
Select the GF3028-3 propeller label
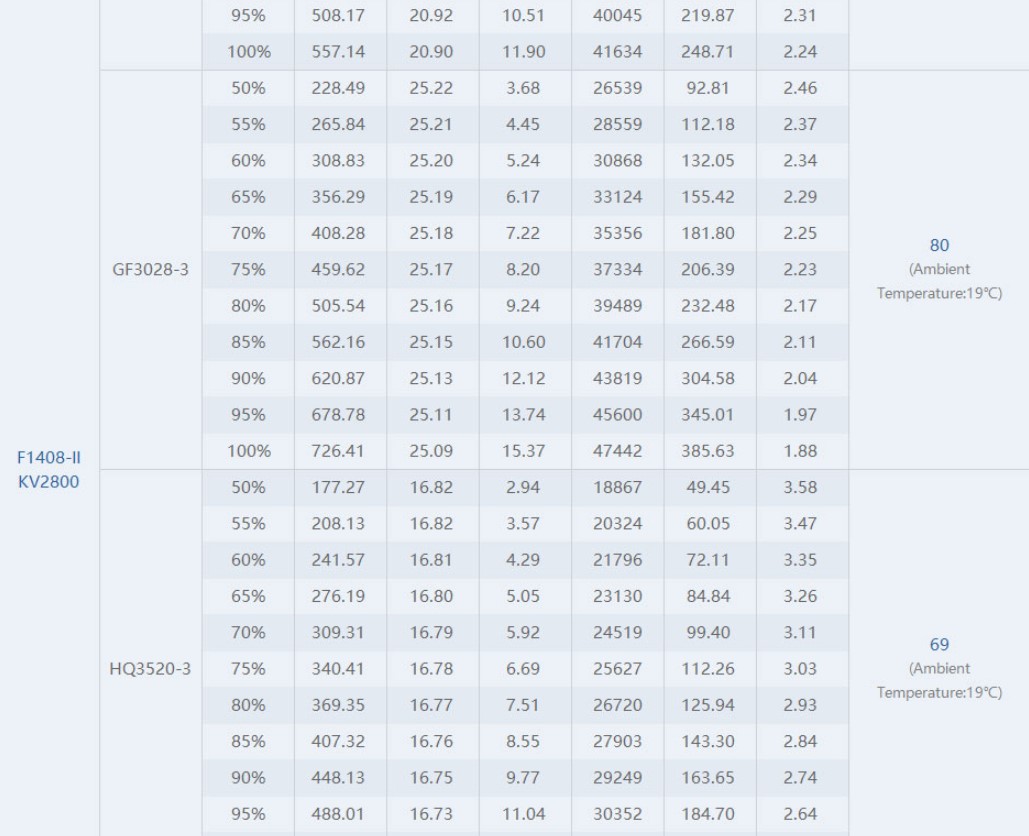point(150,270)
